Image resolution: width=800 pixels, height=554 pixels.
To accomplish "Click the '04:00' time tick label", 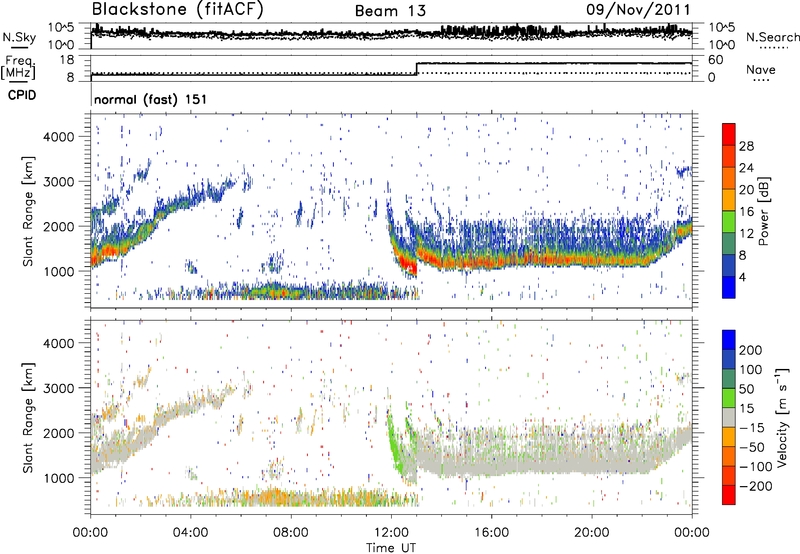I will (190, 533).
